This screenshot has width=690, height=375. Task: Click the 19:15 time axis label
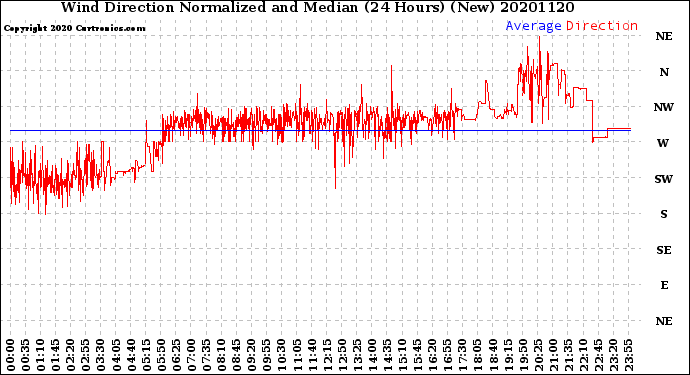[508, 355]
